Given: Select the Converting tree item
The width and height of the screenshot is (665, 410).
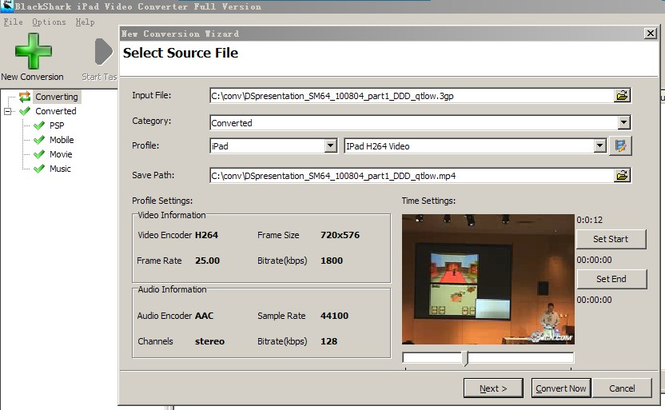Looking at the screenshot, I should pyautogui.click(x=57, y=97).
